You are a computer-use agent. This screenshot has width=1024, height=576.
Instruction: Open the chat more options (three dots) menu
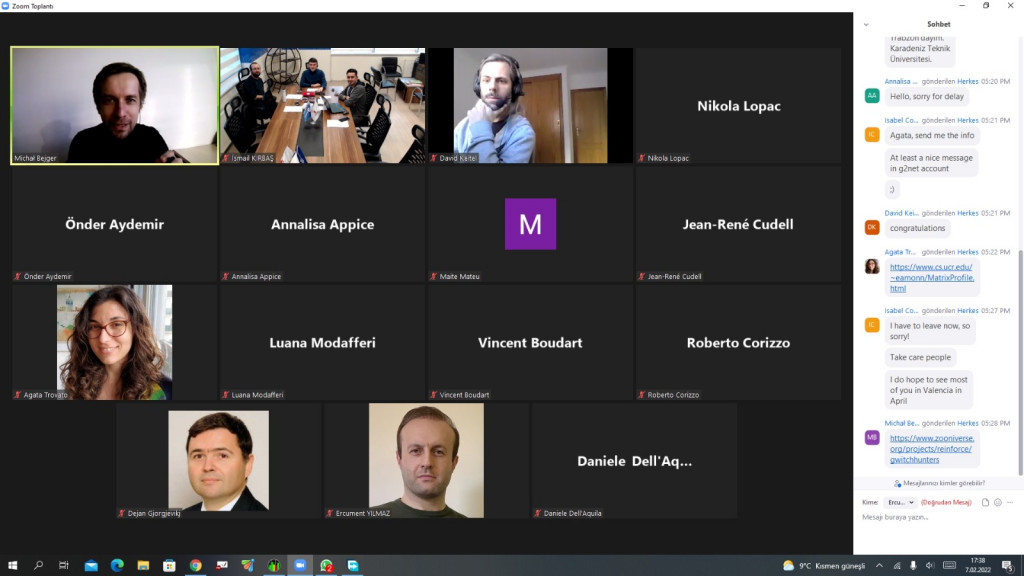[x=1010, y=502]
